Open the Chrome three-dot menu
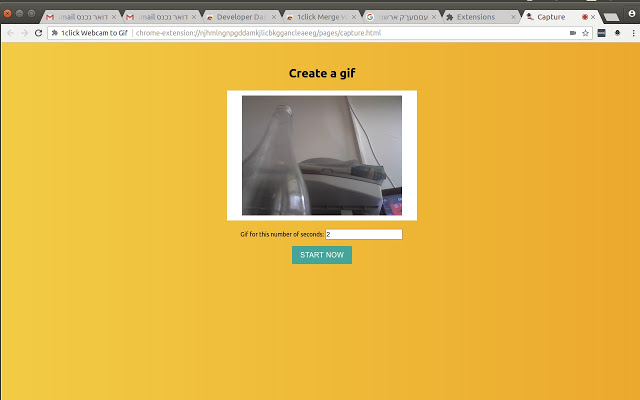 pyautogui.click(x=631, y=33)
